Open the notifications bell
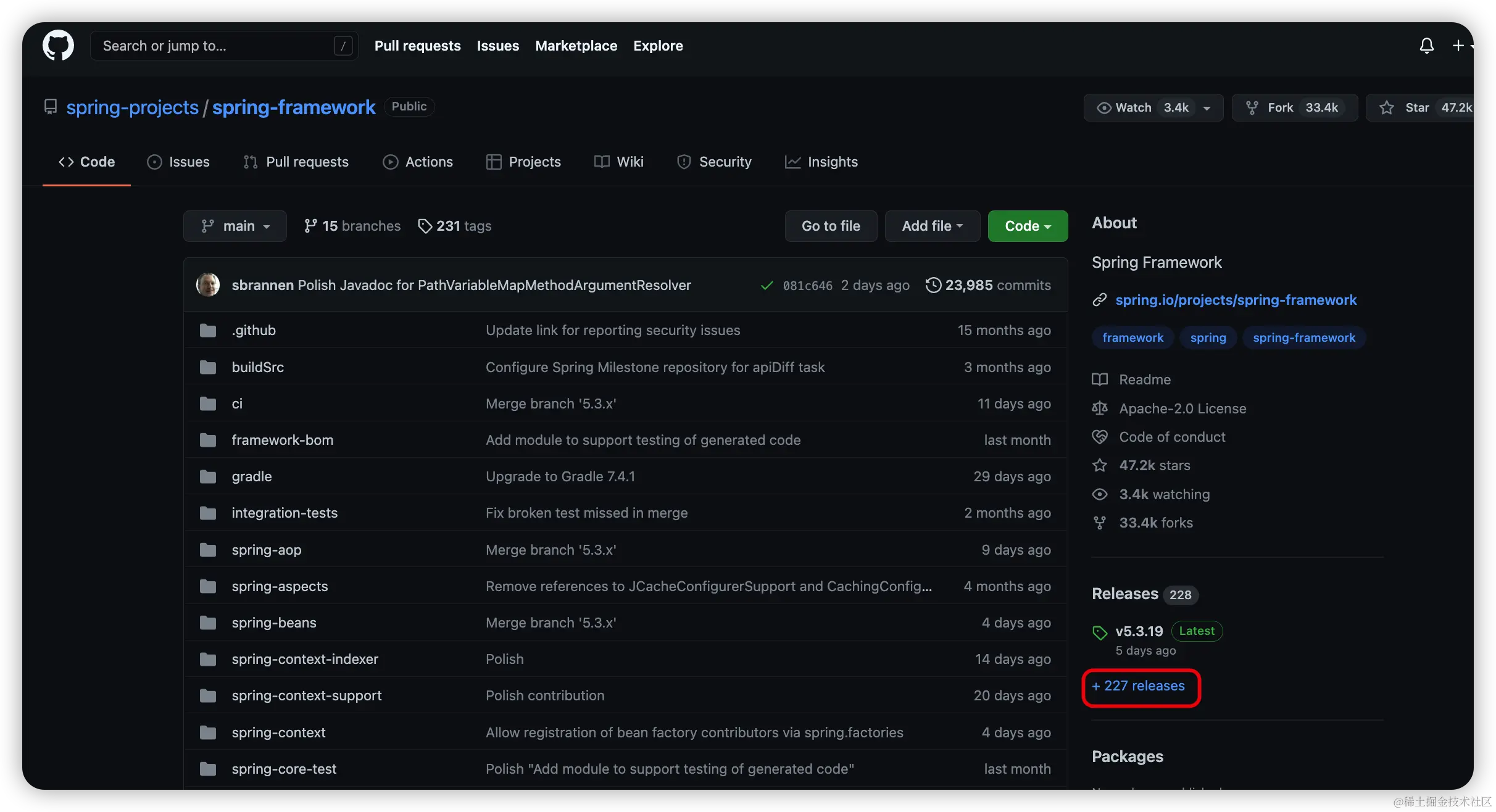Viewport: 1496px width, 812px height. (x=1426, y=46)
